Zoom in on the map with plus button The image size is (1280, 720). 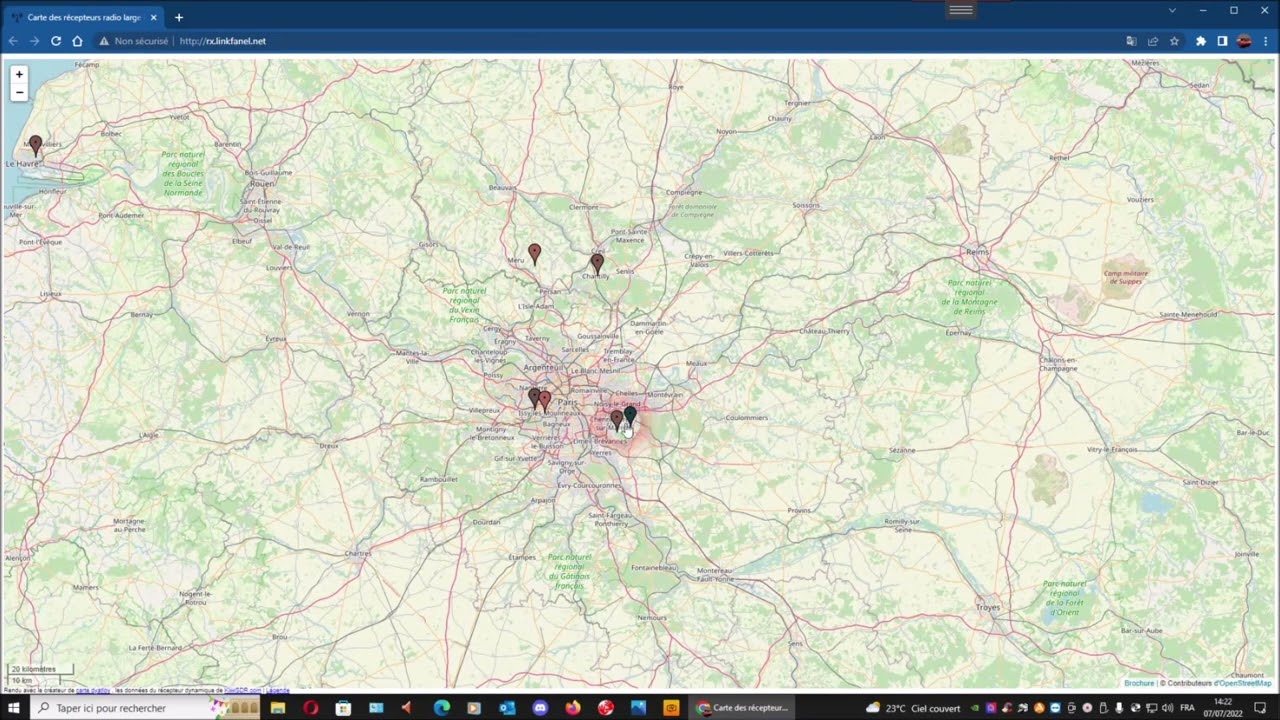click(x=19, y=75)
